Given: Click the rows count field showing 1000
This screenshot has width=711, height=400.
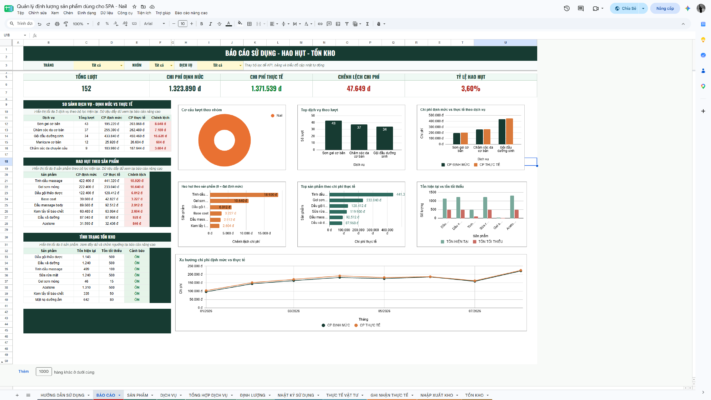Looking at the screenshot, I should tap(44, 371).
